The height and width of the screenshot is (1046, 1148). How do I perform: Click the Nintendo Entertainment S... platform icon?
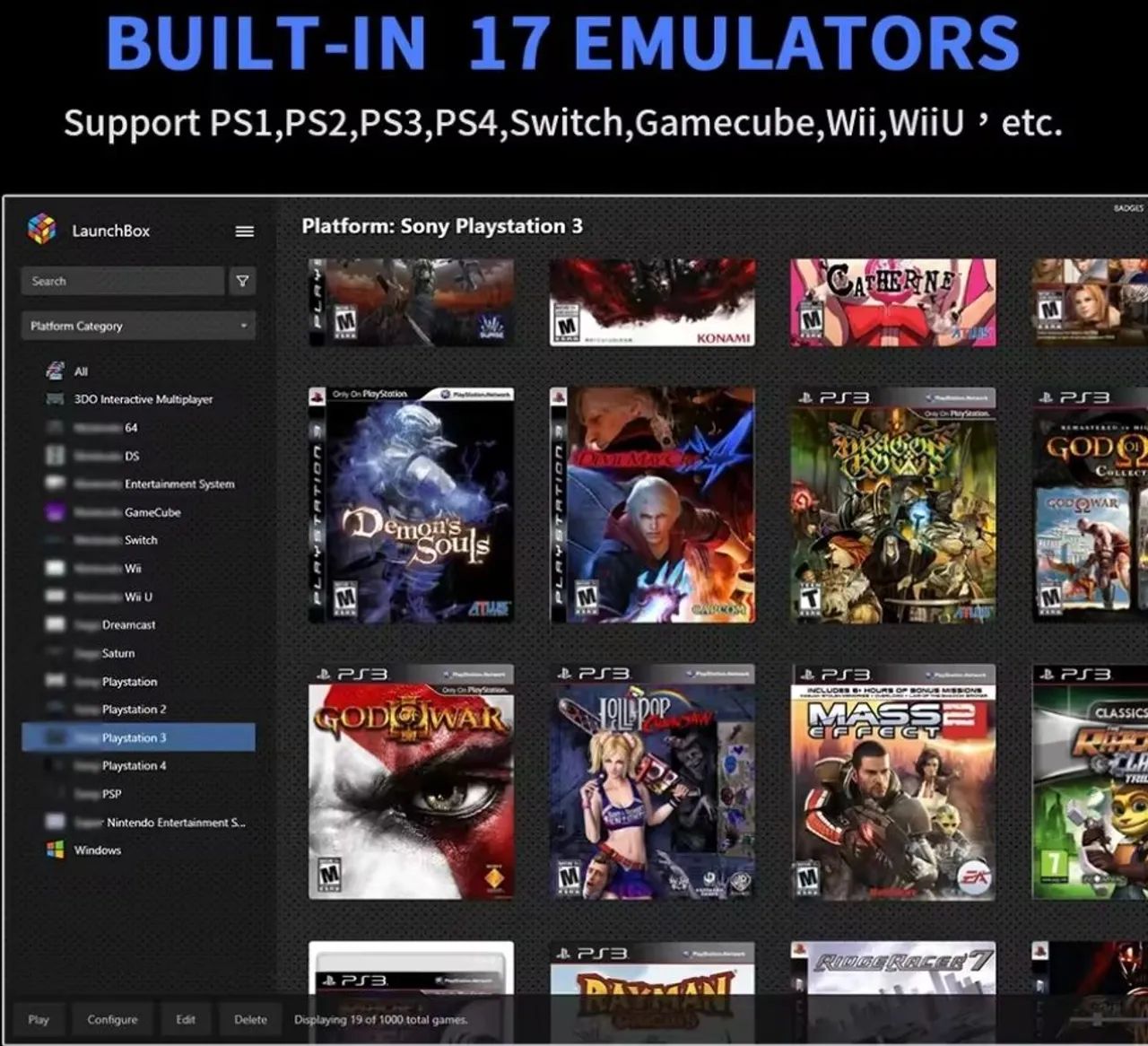pyautogui.click(x=56, y=822)
